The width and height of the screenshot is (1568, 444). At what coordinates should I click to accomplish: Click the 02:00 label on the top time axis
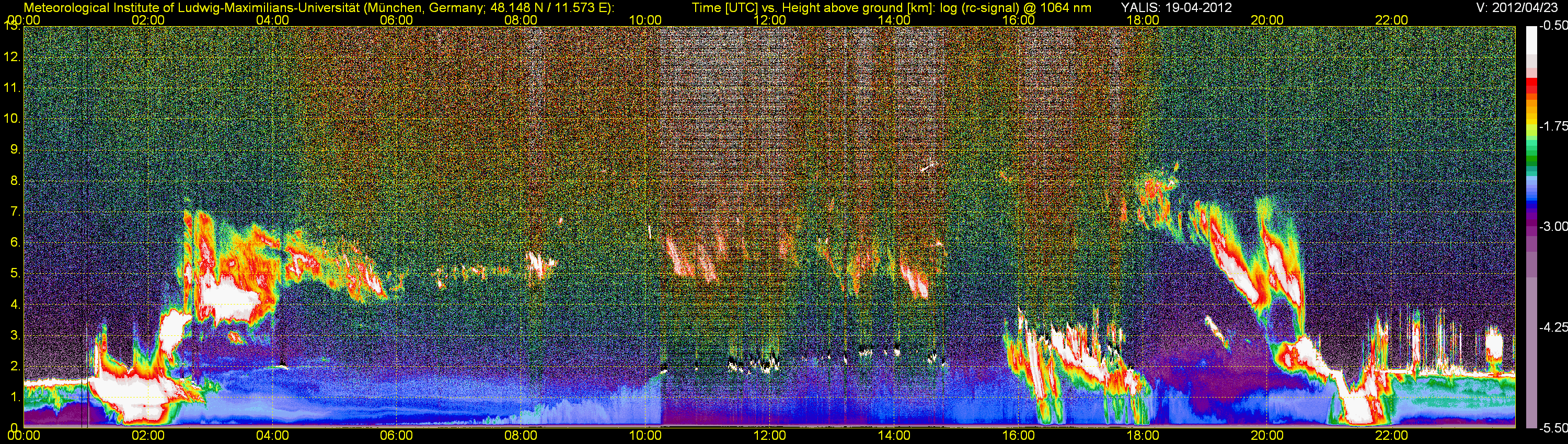pos(148,20)
